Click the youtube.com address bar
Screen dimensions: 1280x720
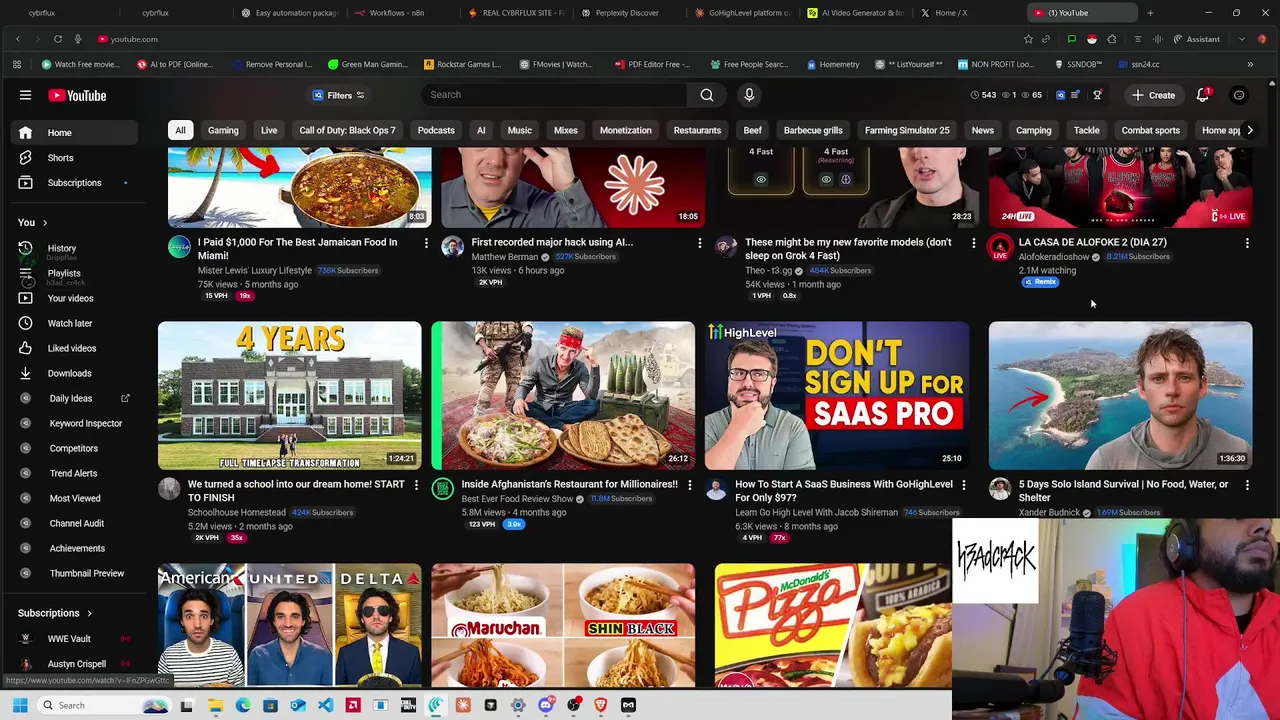tap(134, 39)
